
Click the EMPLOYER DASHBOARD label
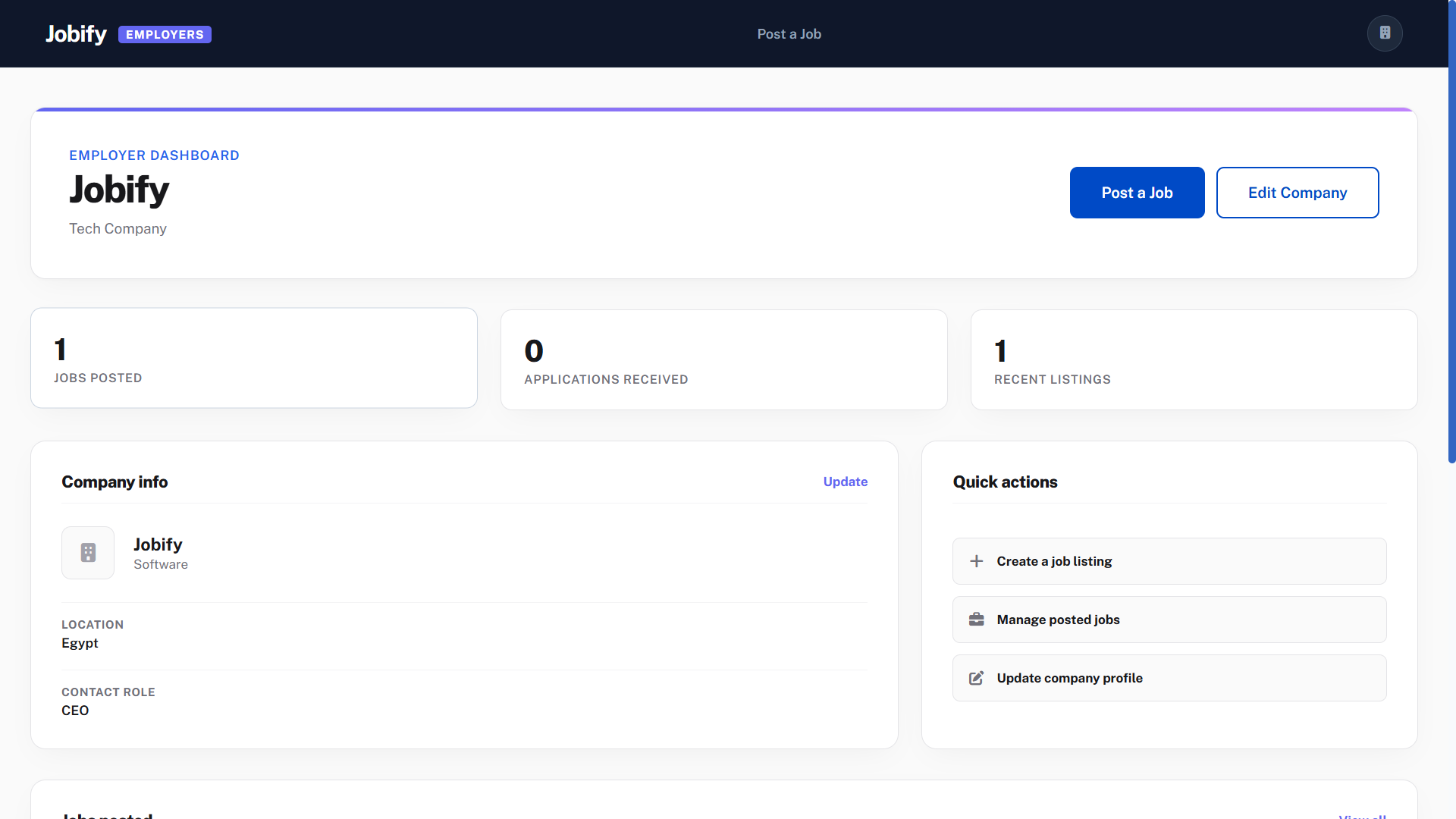coord(154,155)
